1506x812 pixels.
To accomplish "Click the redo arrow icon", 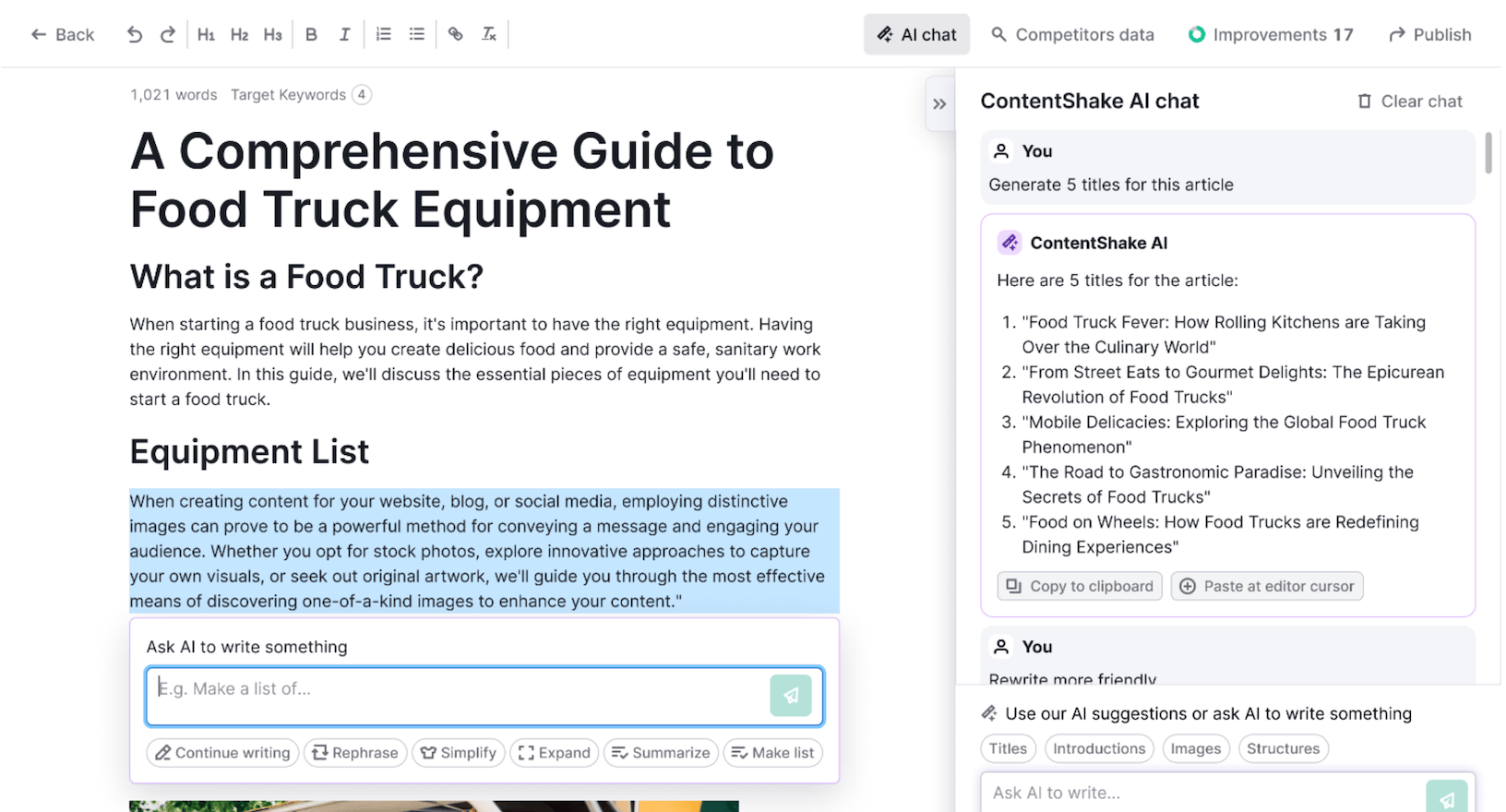I will click(x=168, y=34).
